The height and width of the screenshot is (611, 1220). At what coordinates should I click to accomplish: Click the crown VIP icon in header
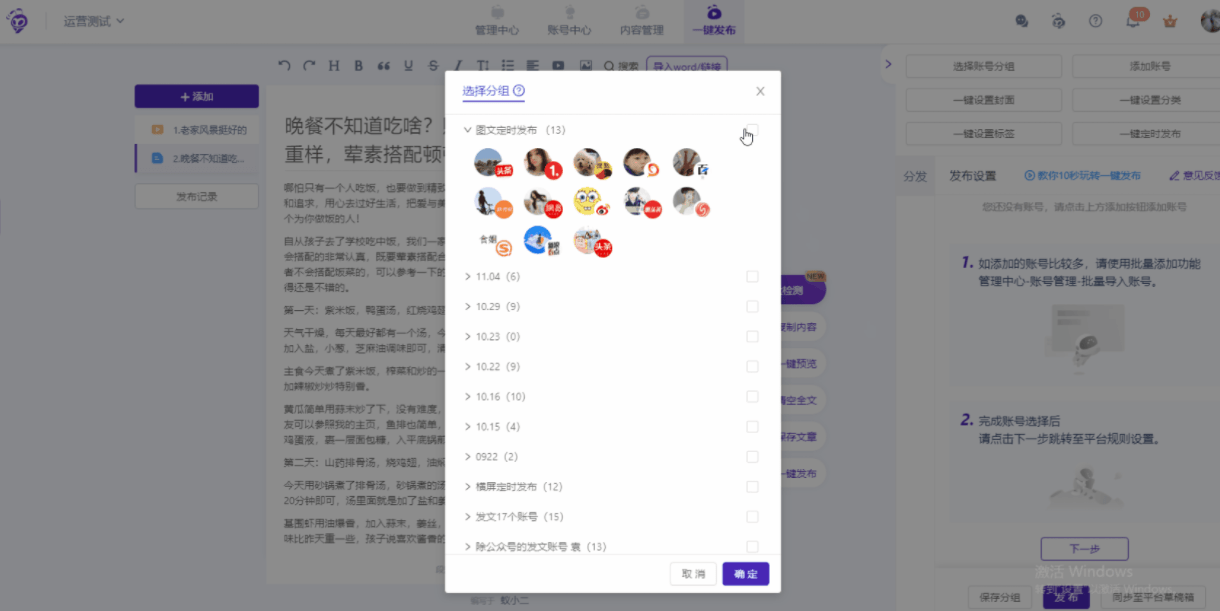pyautogui.click(x=1170, y=21)
